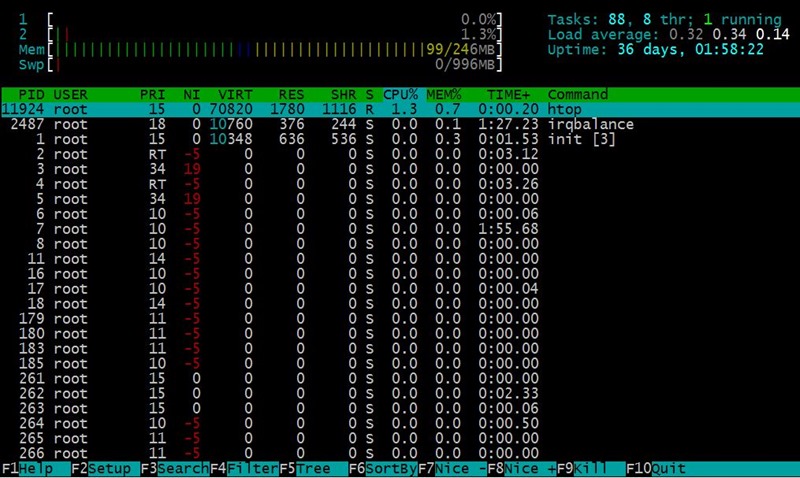Click F8 Nice + to raise niceness

tap(521, 469)
